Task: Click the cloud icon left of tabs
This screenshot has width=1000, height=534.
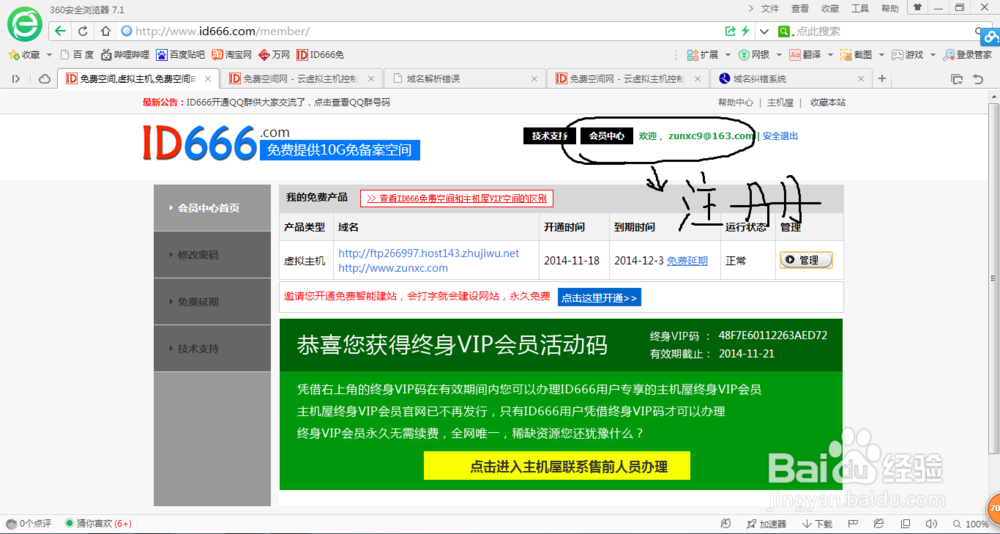Action: (45, 79)
